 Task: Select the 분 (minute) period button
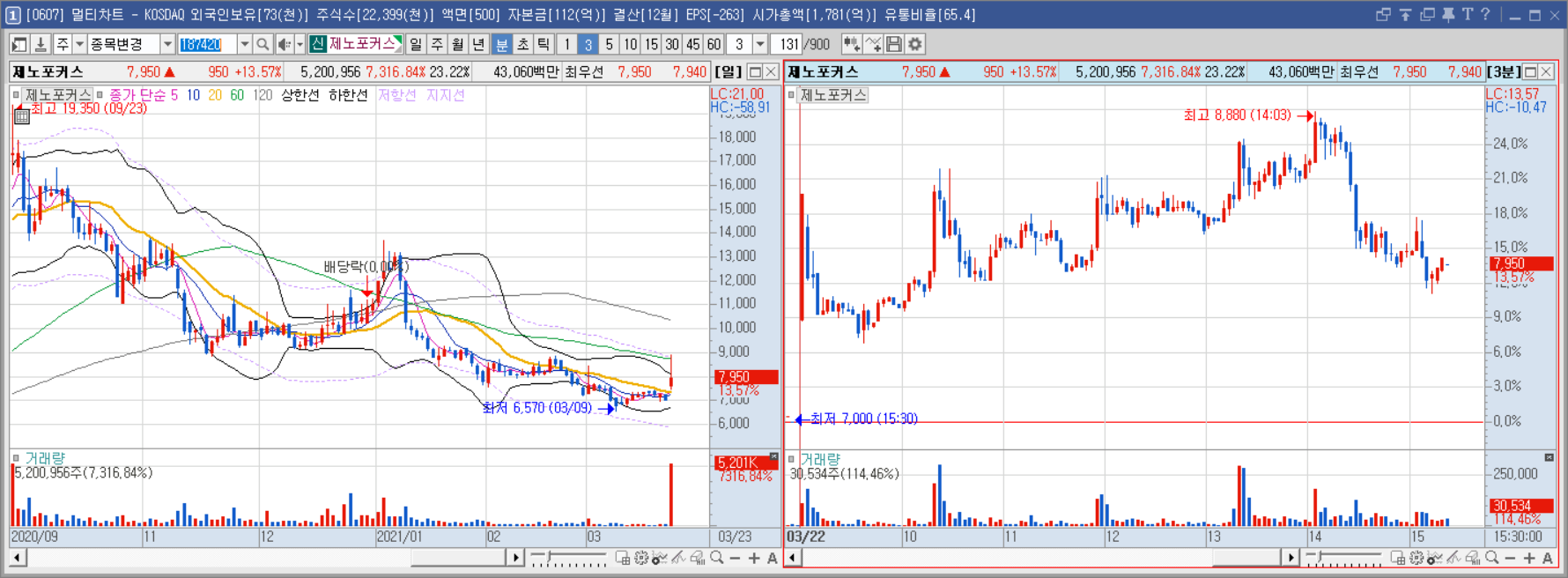(x=502, y=44)
